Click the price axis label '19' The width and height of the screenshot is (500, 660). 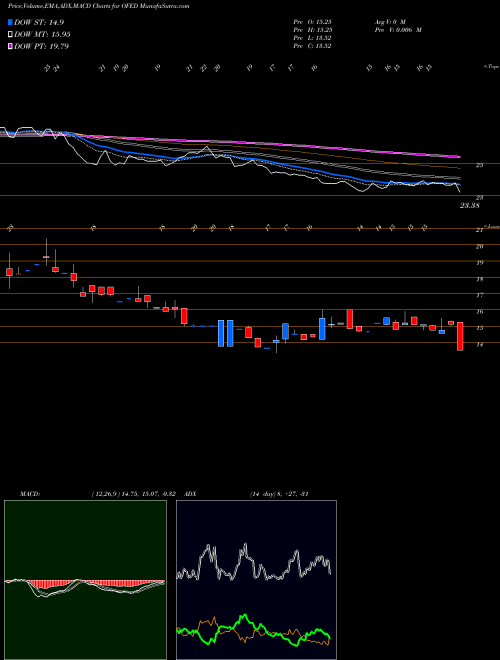tap(479, 263)
